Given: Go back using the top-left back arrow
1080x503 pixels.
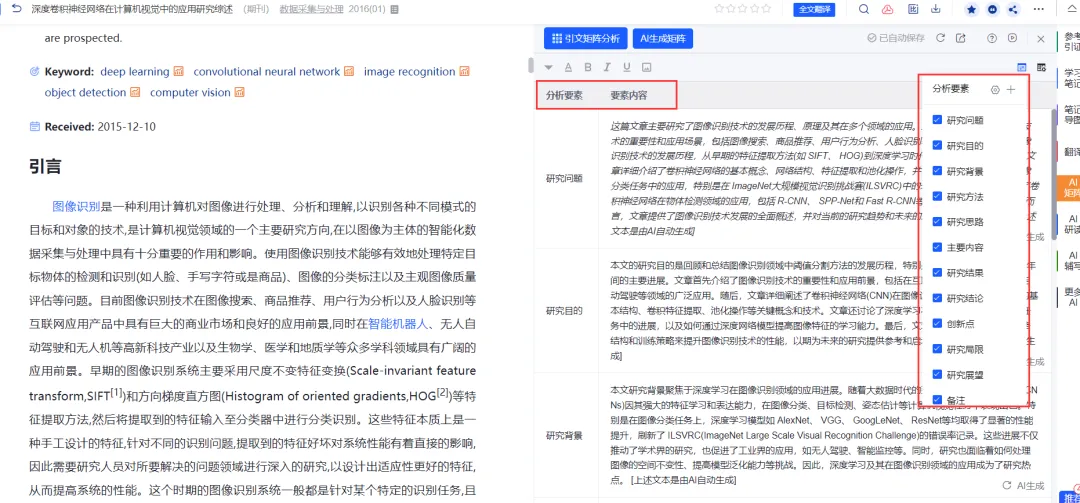Looking at the screenshot, I should [17, 9].
